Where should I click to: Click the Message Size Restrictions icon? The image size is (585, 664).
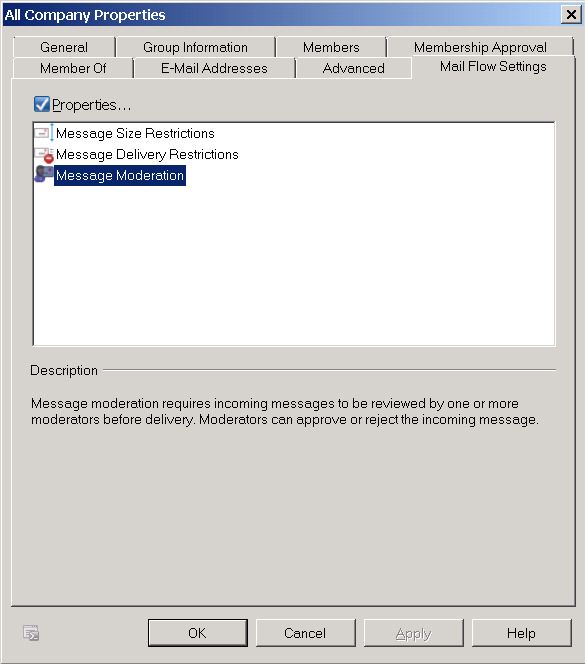44,133
